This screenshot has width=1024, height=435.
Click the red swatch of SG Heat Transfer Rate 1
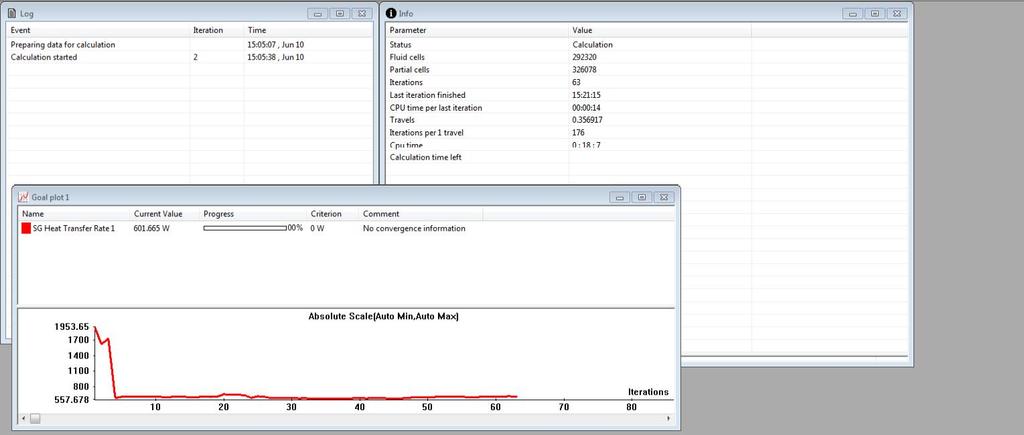[x=26, y=228]
